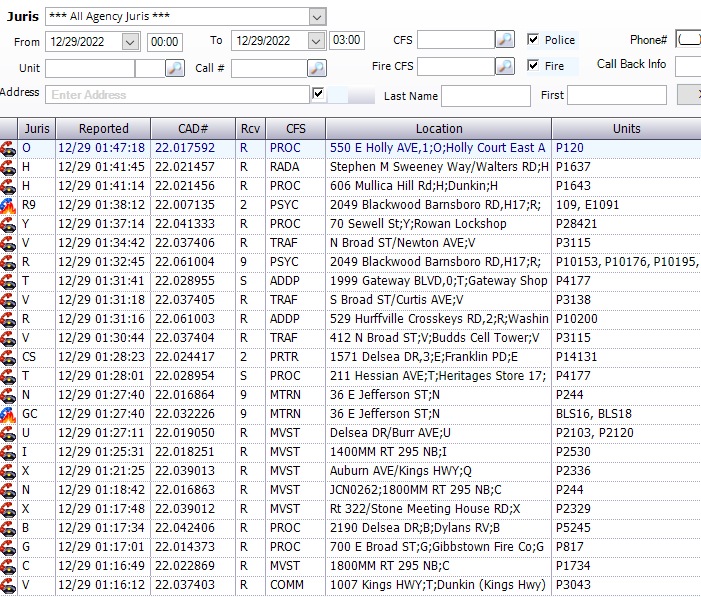This screenshot has width=701, height=597.
Task: Click police icon for CAD# 22.028954
Action: [8, 376]
